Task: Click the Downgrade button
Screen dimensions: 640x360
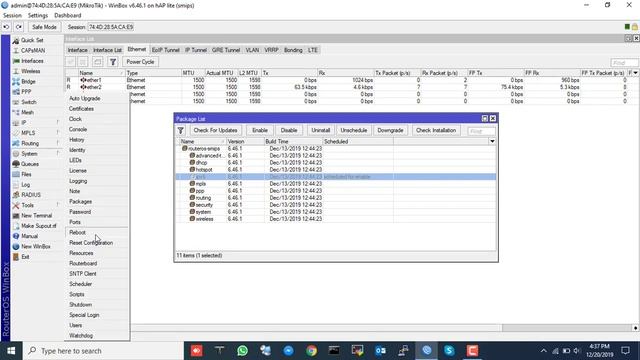Action: pyautogui.click(x=390, y=130)
